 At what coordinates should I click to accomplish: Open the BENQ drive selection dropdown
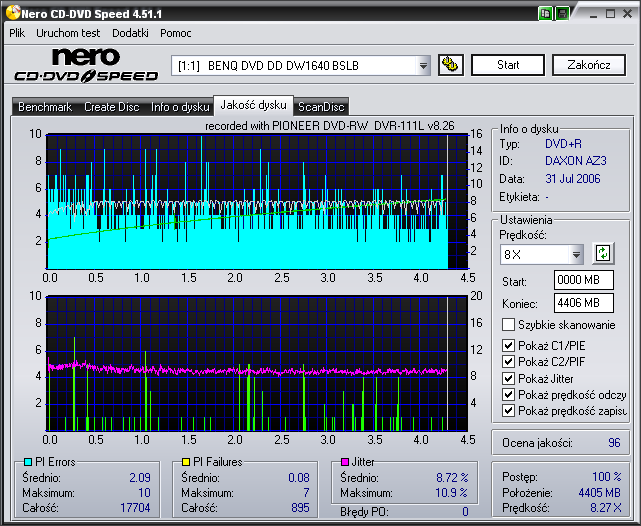(423, 65)
